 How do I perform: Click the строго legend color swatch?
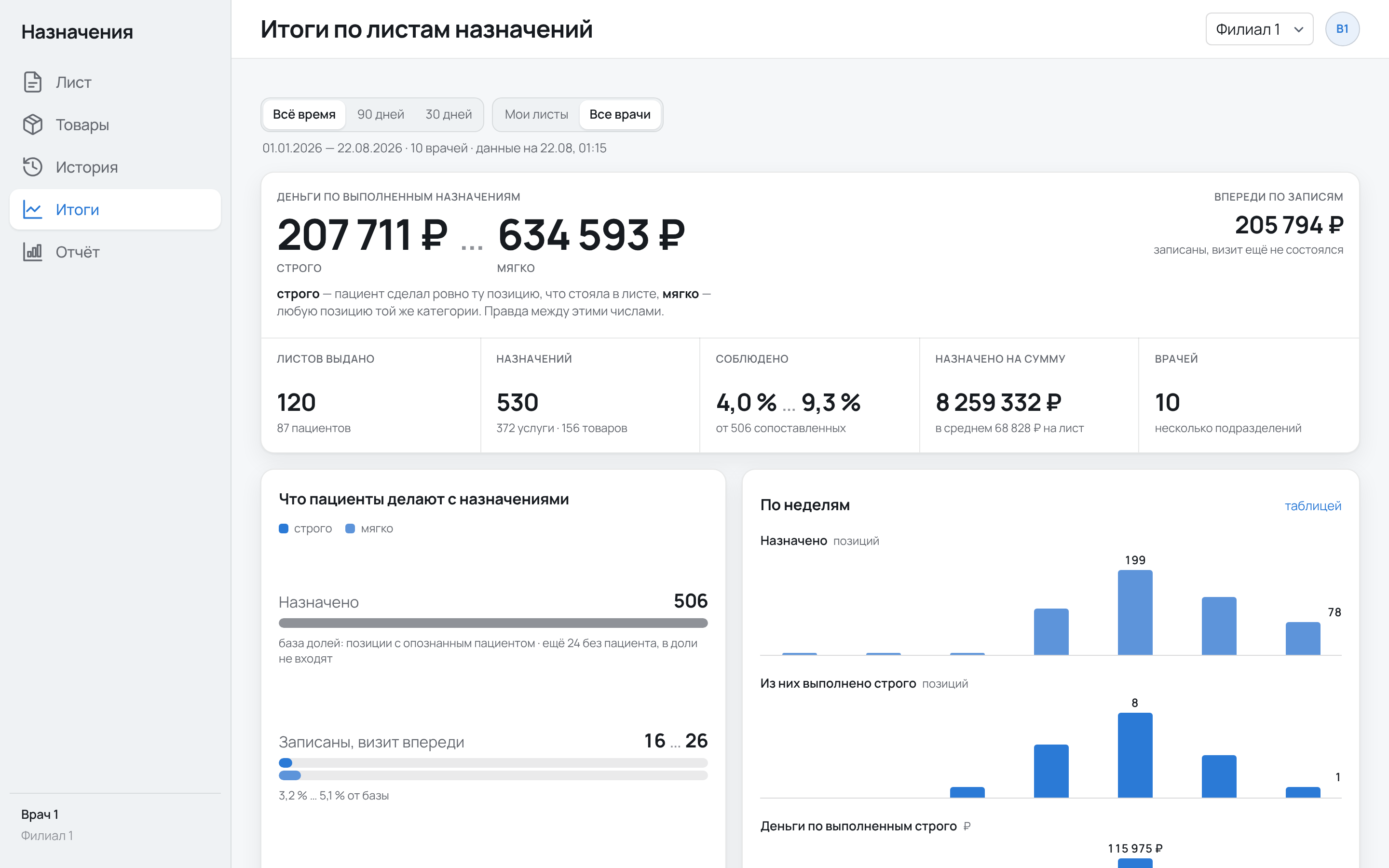(284, 528)
